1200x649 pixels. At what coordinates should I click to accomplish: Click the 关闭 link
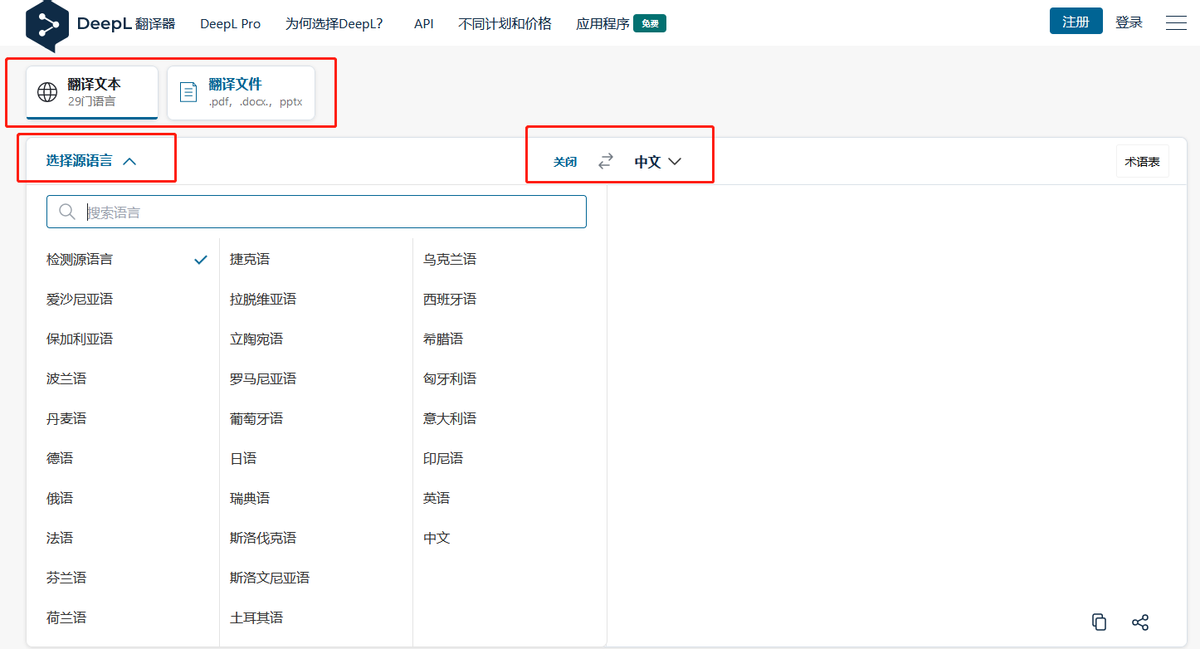(565, 161)
